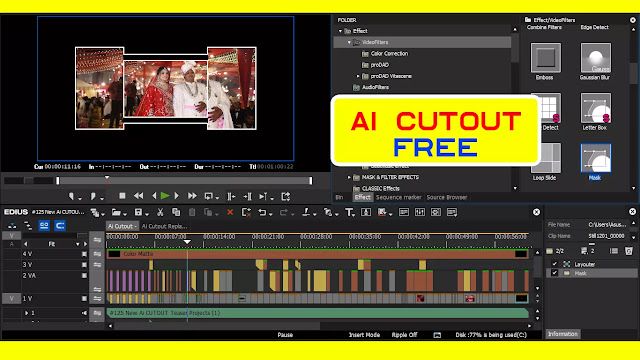The width and height of the screenshot is (640, 360).
Task: Open the audio mixer icon
Action: coord(420,212)
